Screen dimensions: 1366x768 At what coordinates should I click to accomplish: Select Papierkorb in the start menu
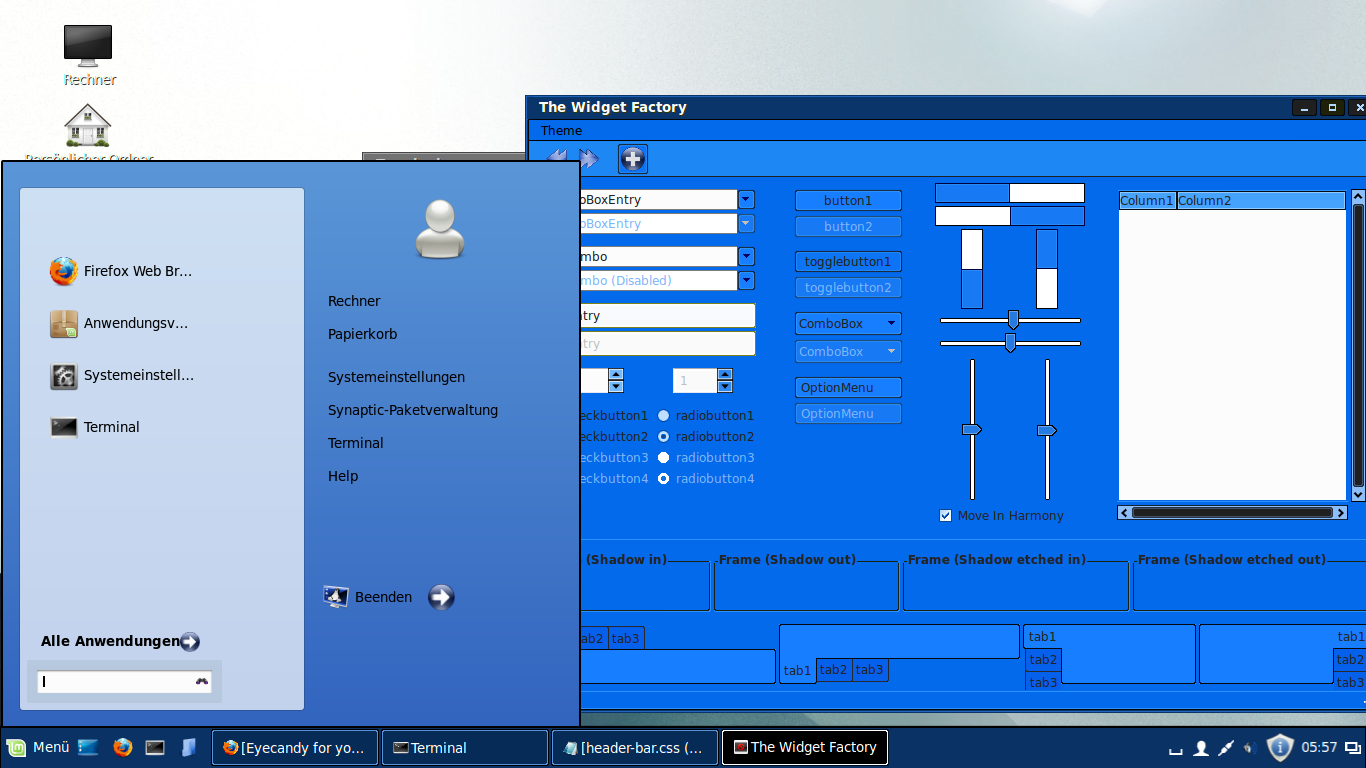pyautogui.click(x=362, y=334)
